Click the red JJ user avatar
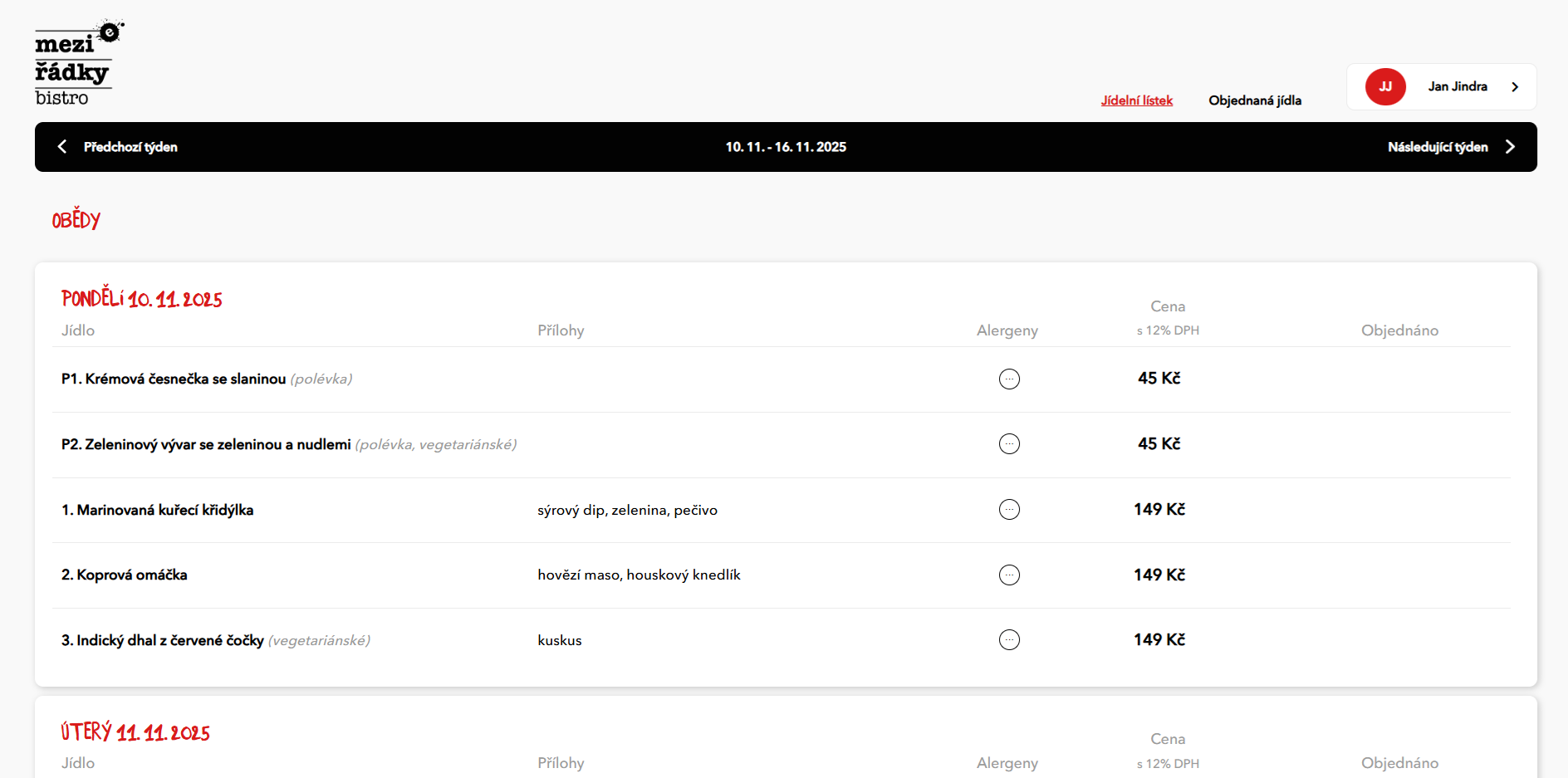 (x=1384, y=86)
